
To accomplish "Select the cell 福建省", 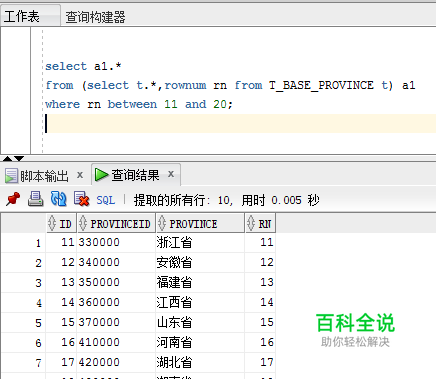I will click(200, 282).
